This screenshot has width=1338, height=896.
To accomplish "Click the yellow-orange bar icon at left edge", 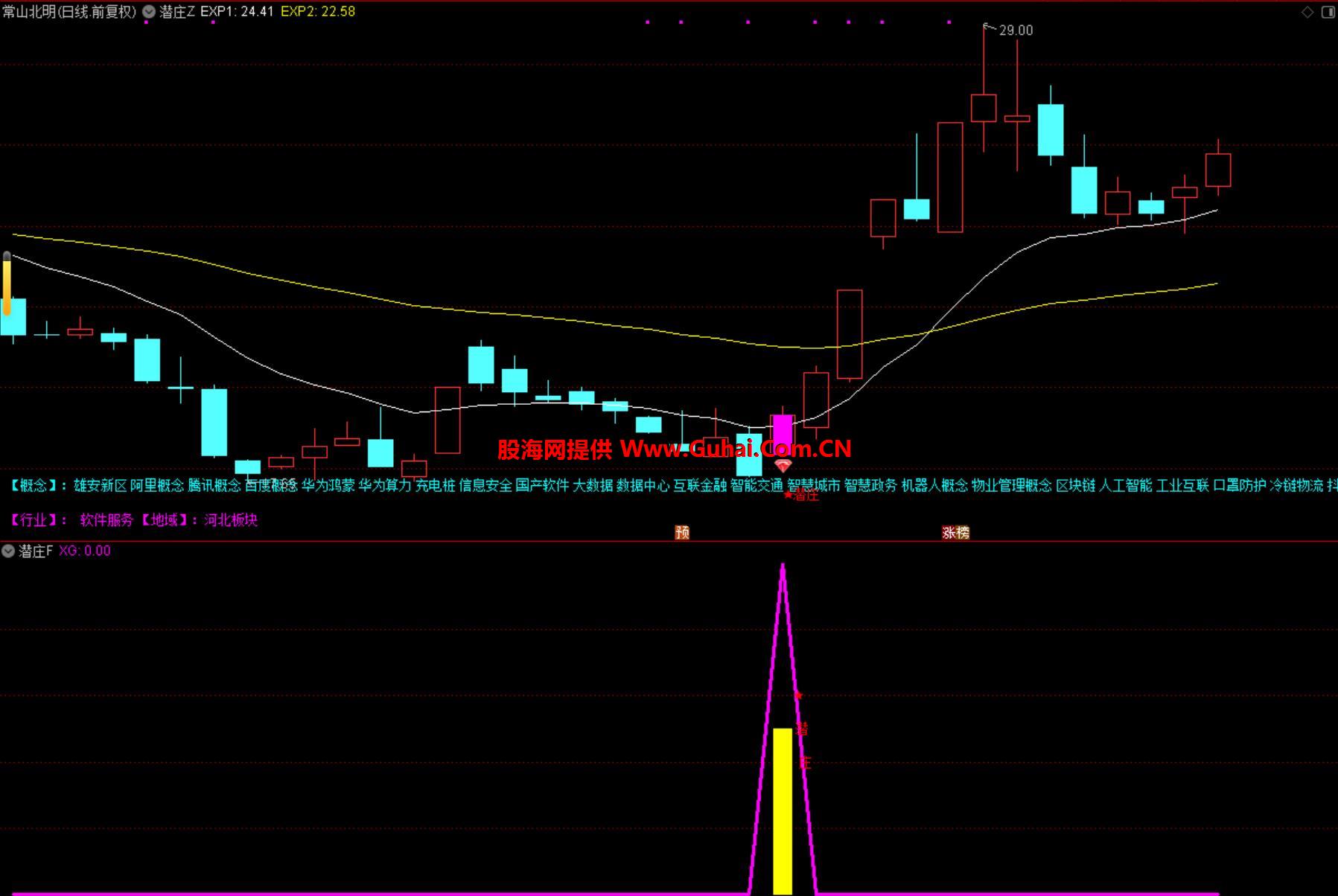I will point(7,284).
